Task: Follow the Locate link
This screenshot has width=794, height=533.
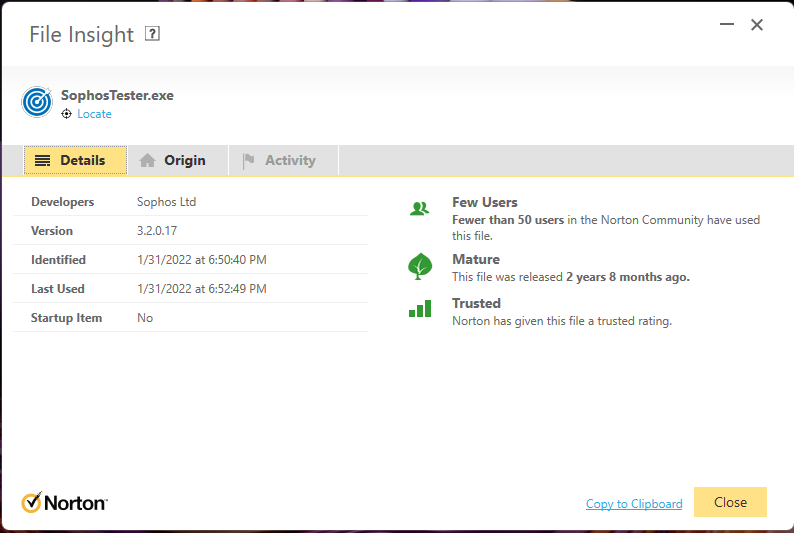Action: click(94, 114)
